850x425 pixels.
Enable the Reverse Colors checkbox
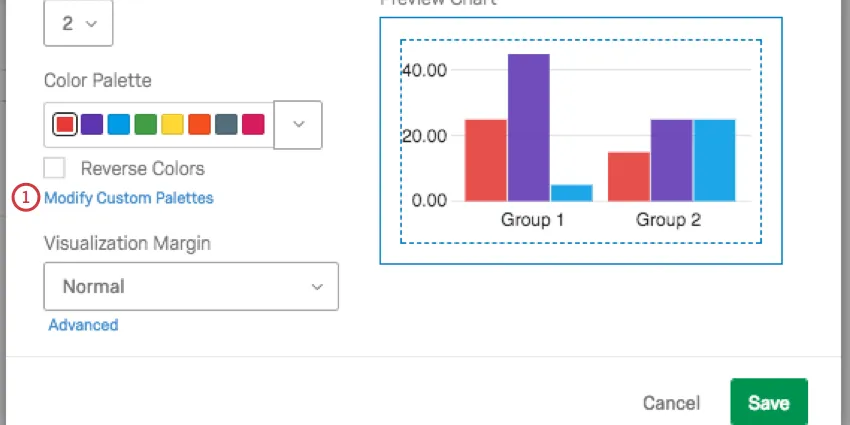pos(55,168)
